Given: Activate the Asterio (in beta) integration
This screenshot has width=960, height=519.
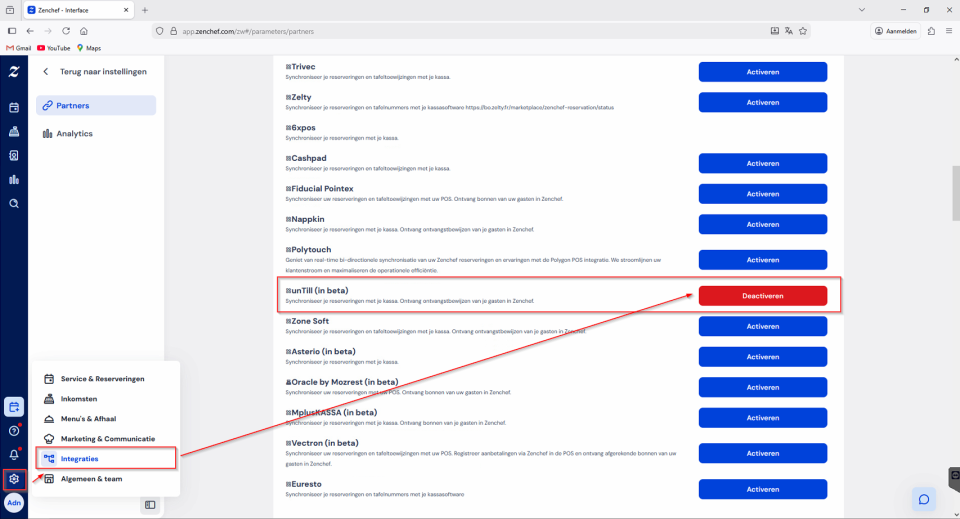Looking at the screenshot, I should coord(763,357).
